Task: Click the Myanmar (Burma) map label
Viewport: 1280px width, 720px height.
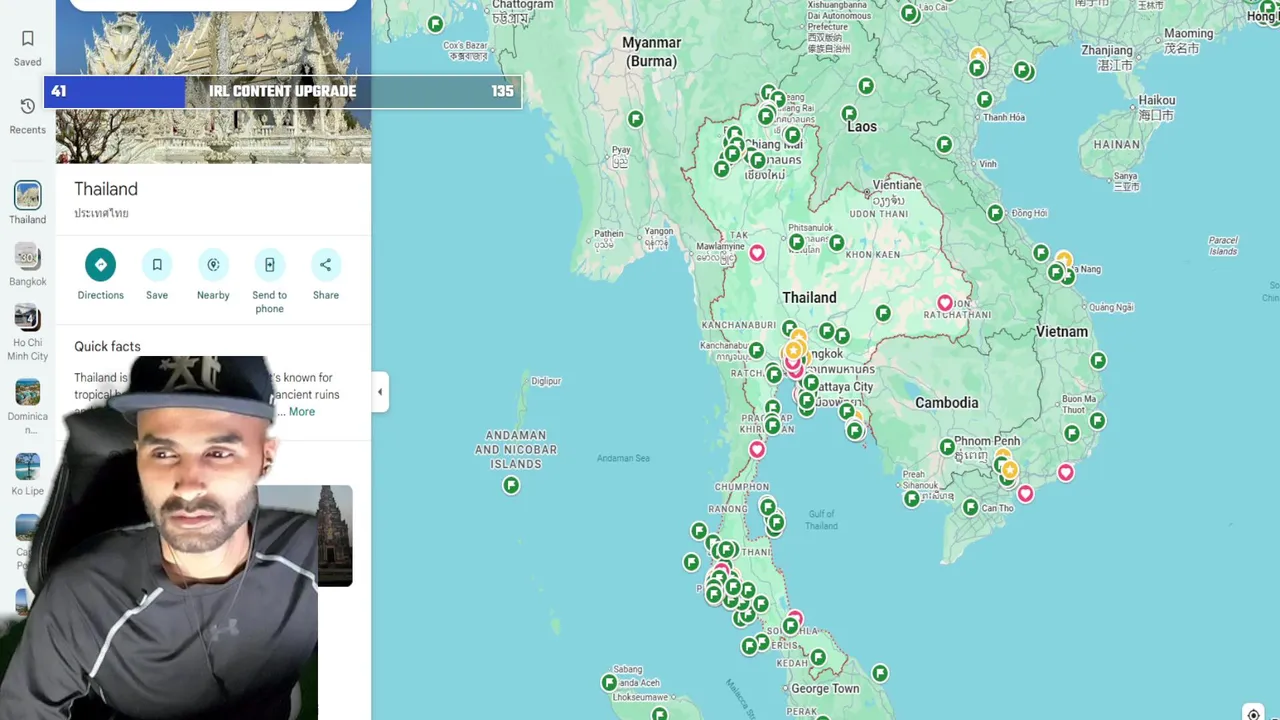Action: [x=651, y=52]
